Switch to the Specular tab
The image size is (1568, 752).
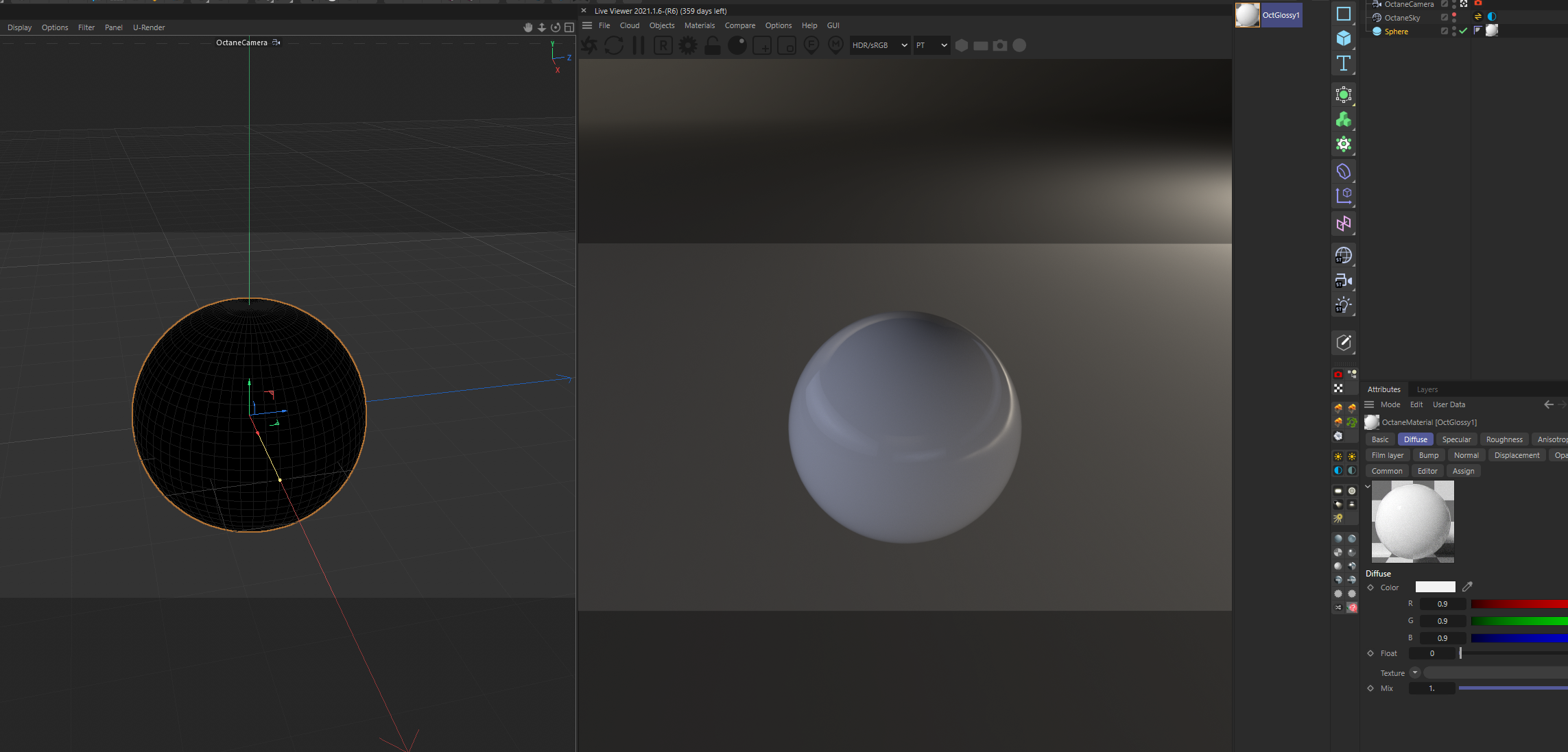[1456, 439]
